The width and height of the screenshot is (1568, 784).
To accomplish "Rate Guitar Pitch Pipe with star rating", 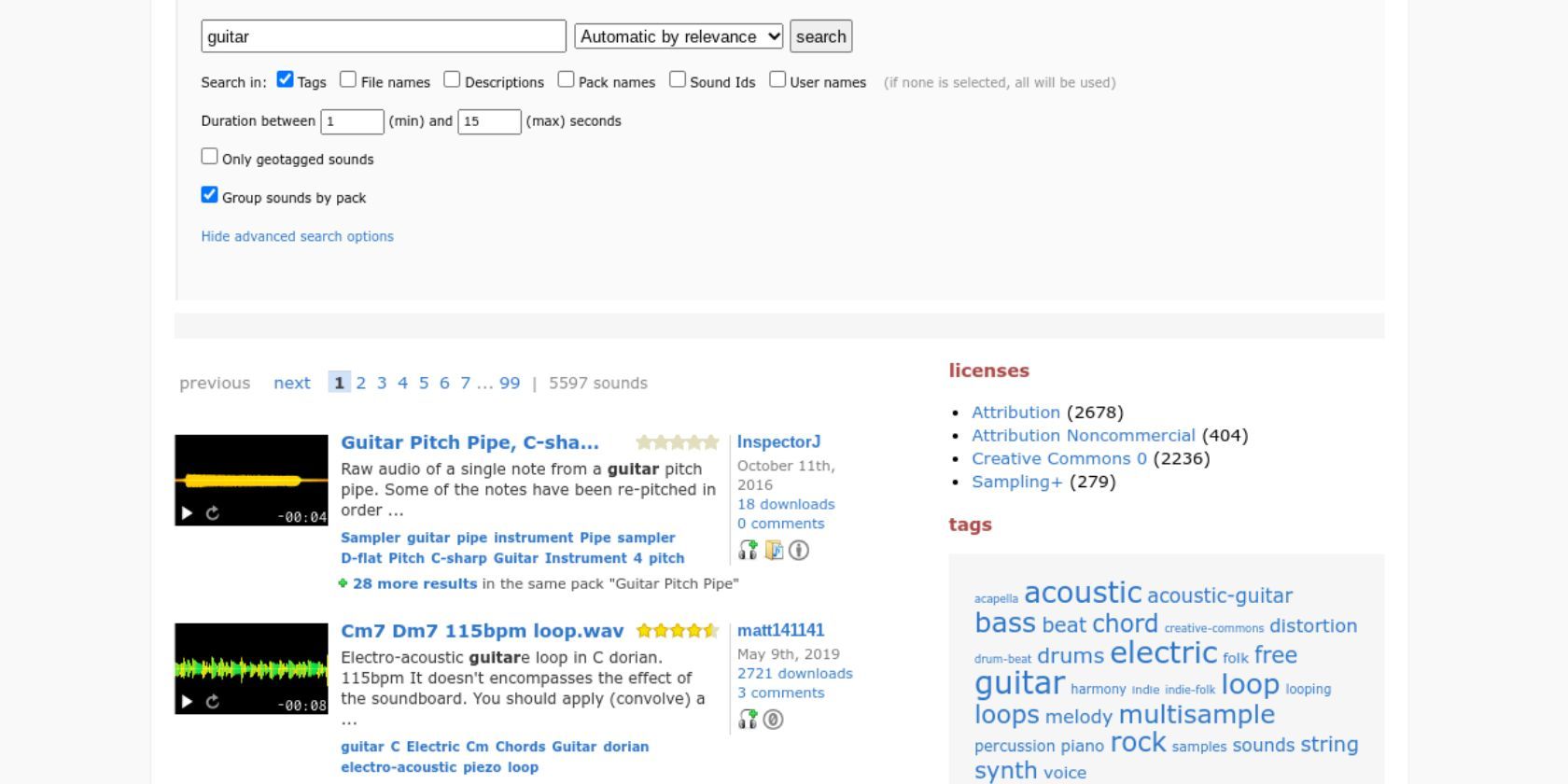I will 678,442.
